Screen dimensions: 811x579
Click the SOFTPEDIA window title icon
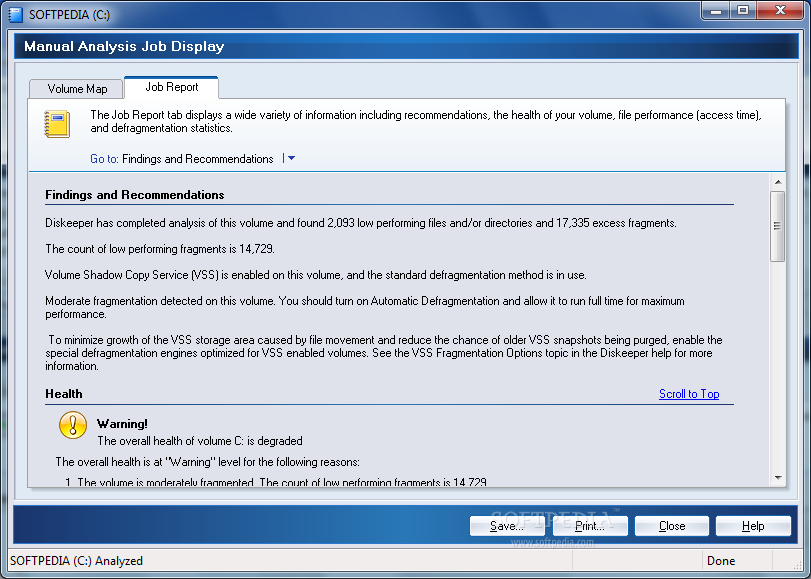(x=16, y=14)
